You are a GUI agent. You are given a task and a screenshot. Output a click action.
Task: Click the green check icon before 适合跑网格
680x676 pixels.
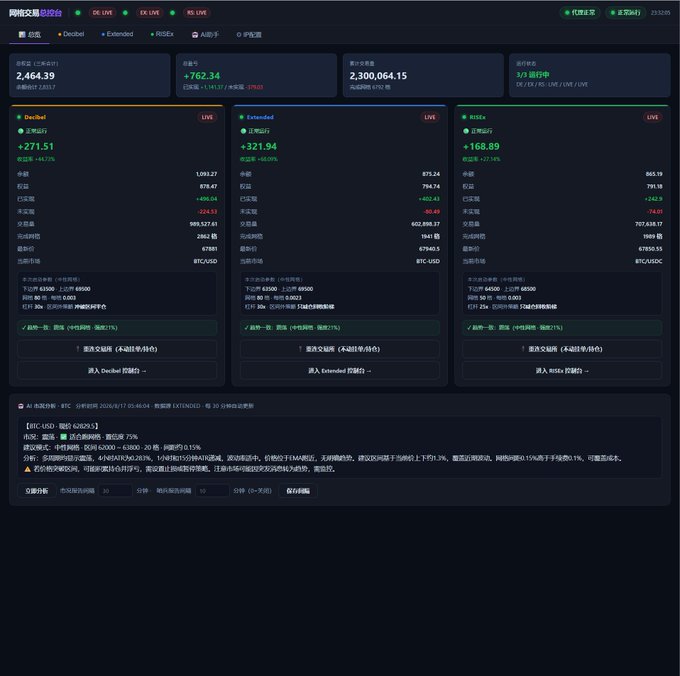pyautogui.click(x=63, y=437)
